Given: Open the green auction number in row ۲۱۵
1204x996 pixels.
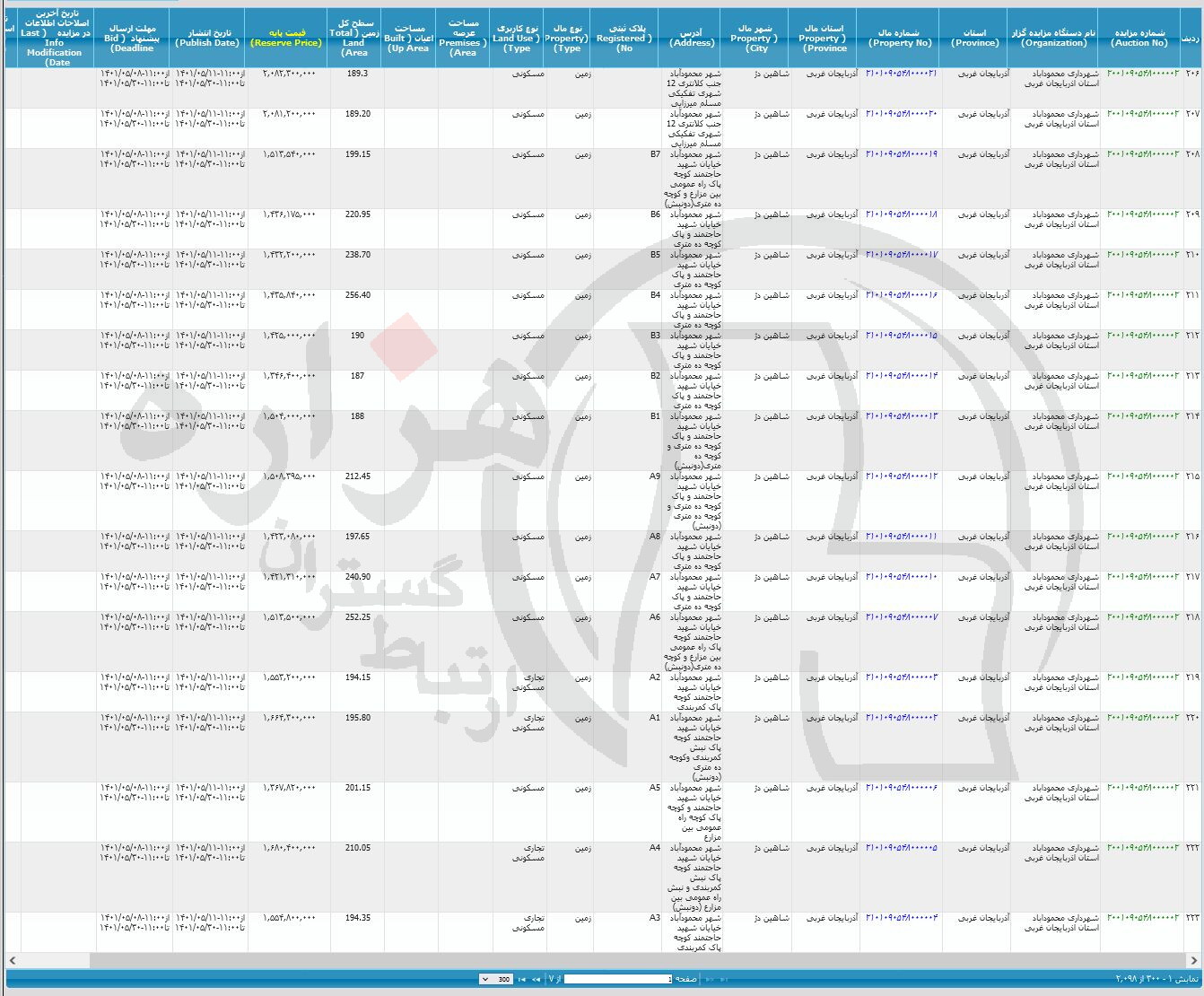Looking at the screenshot, I should click(1143, 476).
